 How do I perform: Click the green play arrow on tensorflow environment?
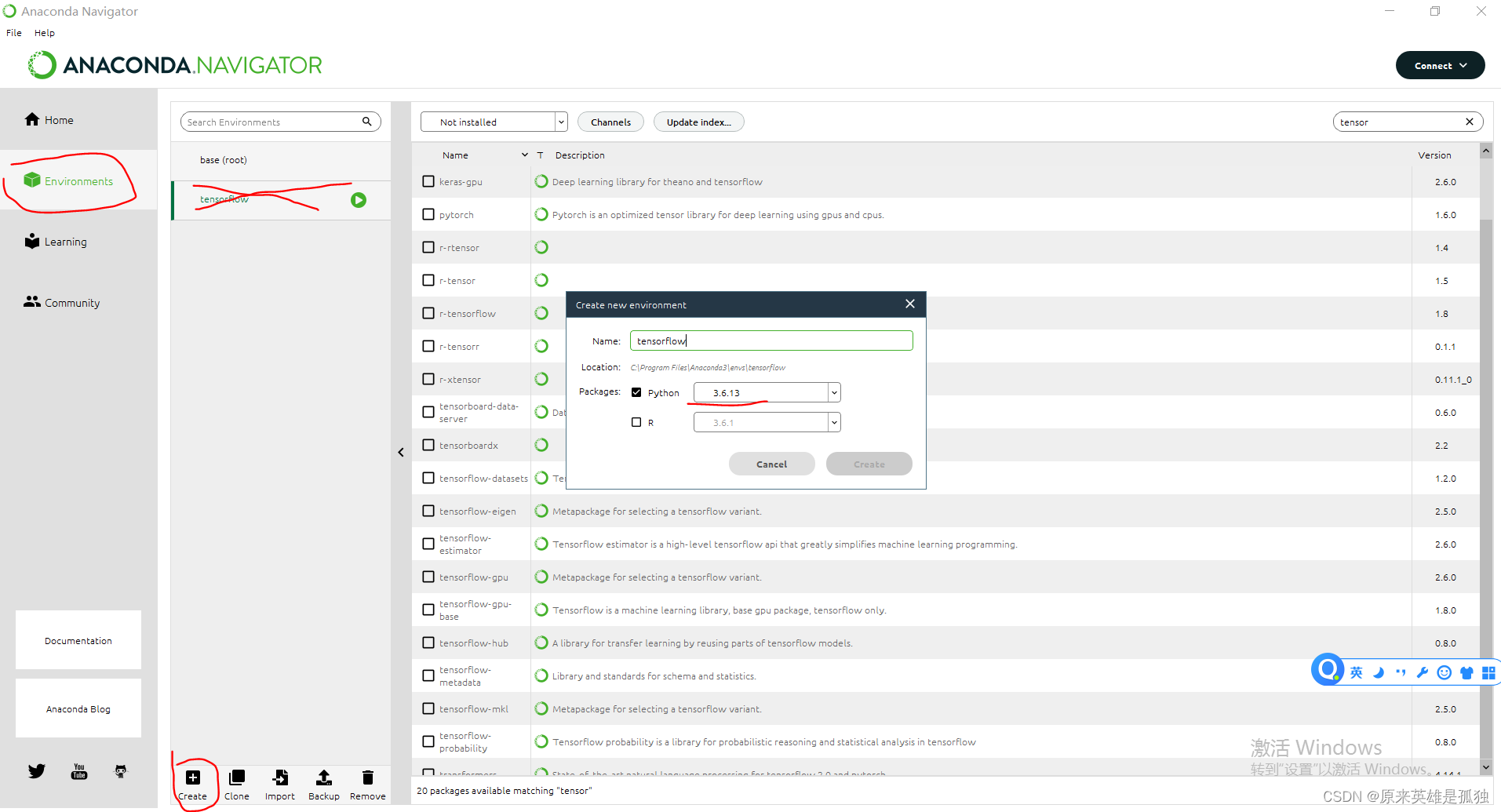click(x=359, y=200)
